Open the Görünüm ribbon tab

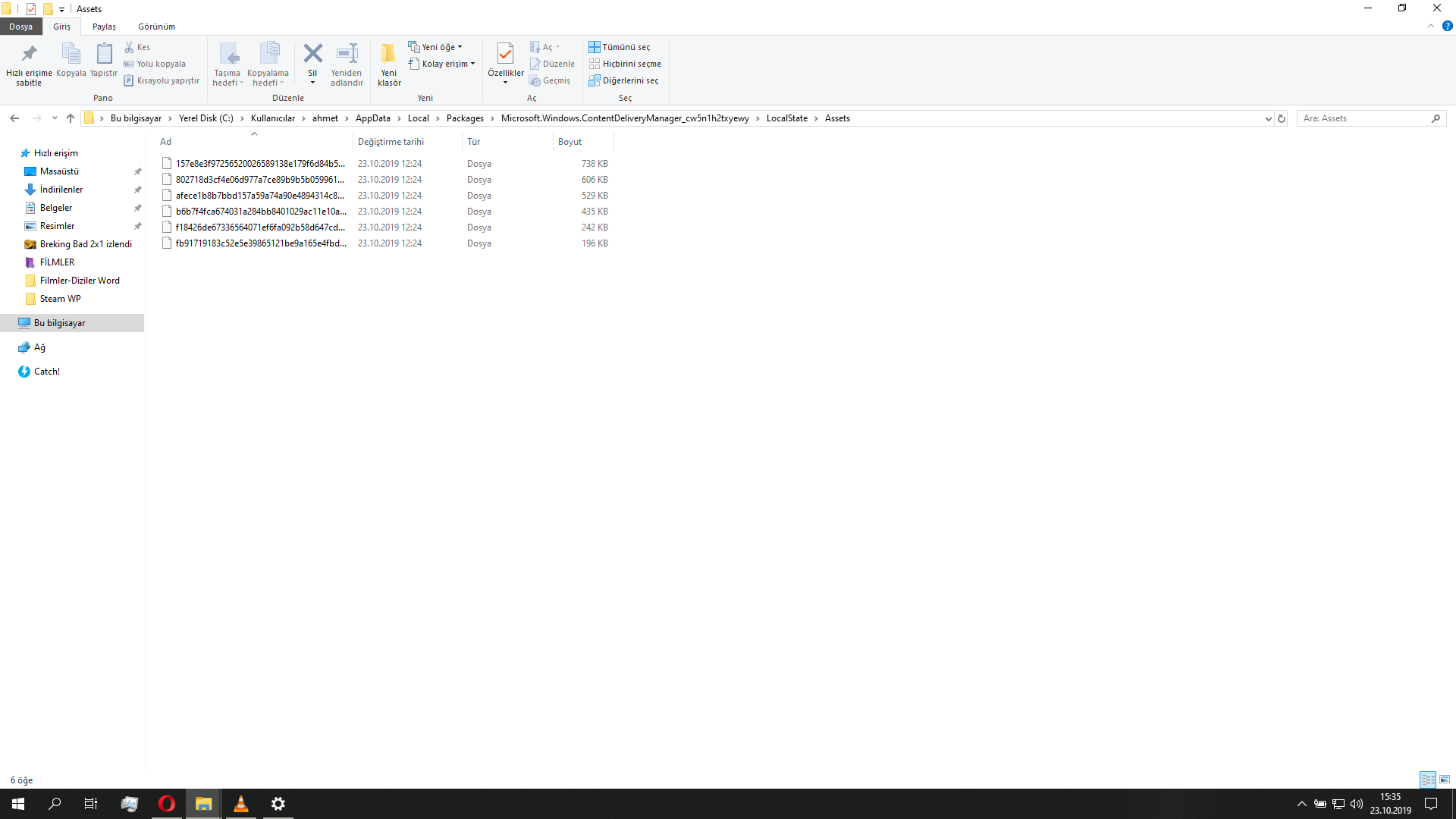pyautogui.click(x=156, y=27)
